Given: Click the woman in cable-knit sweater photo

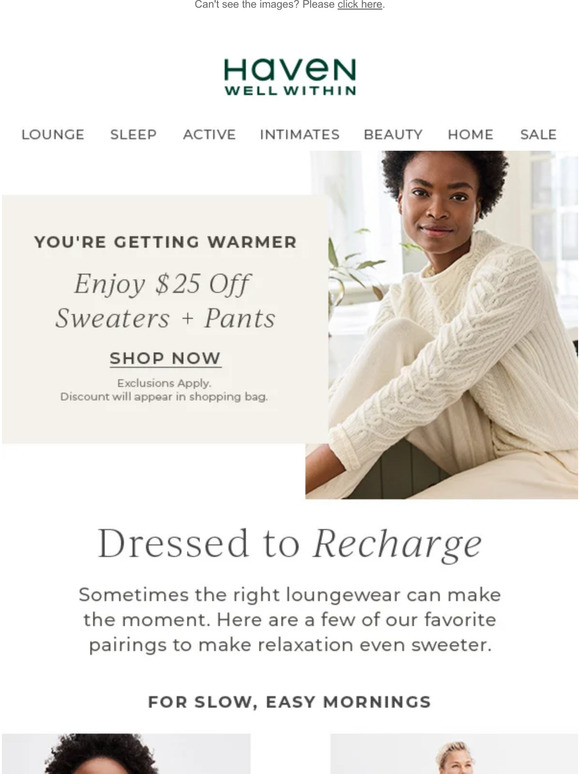Looking at the screenshot, I should coord(441,325).
